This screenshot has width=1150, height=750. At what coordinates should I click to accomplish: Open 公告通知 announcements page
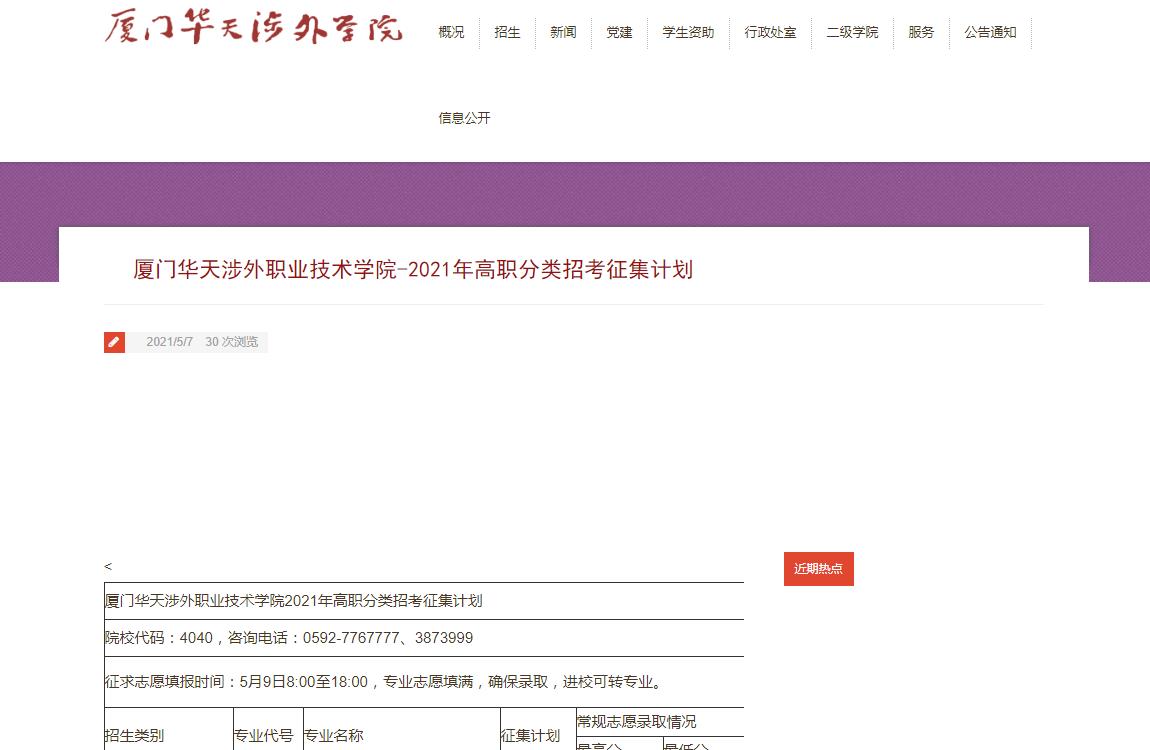click(x=990, y=32)
